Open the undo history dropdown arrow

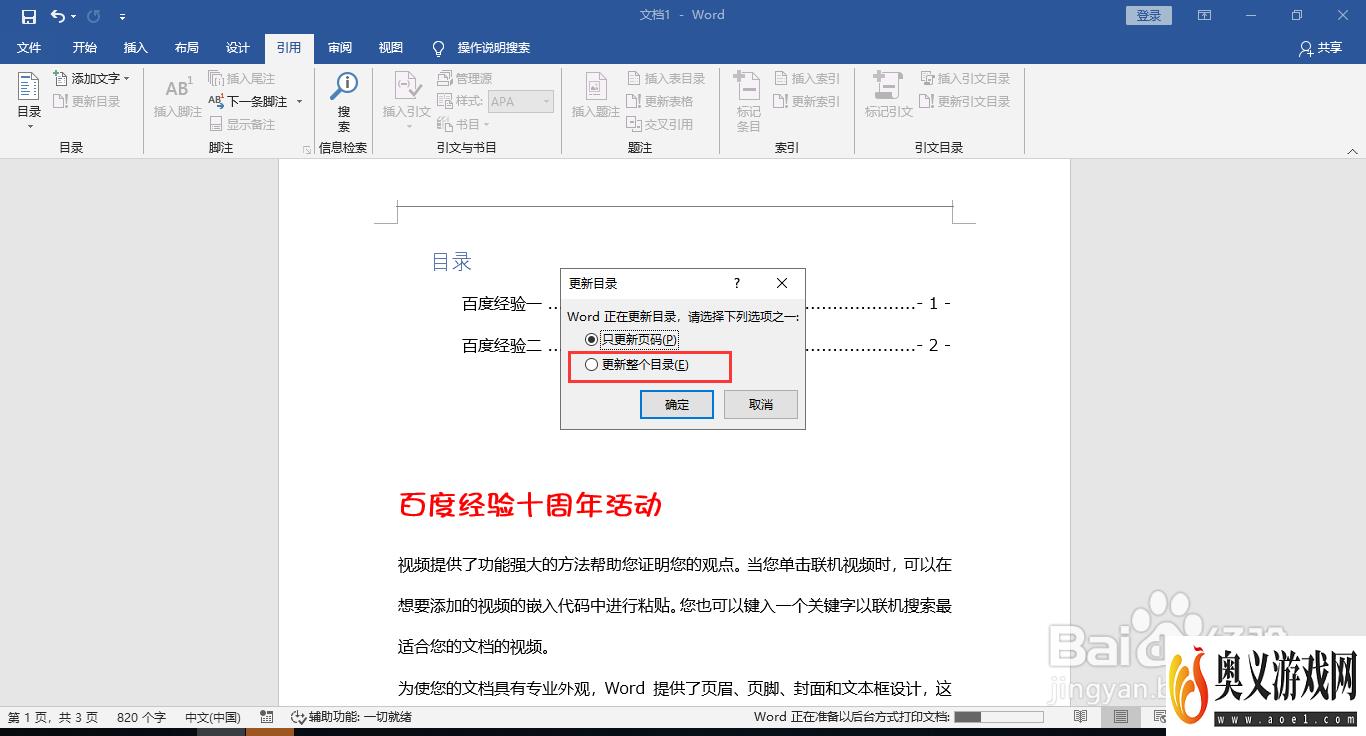(x=74, y=16)
